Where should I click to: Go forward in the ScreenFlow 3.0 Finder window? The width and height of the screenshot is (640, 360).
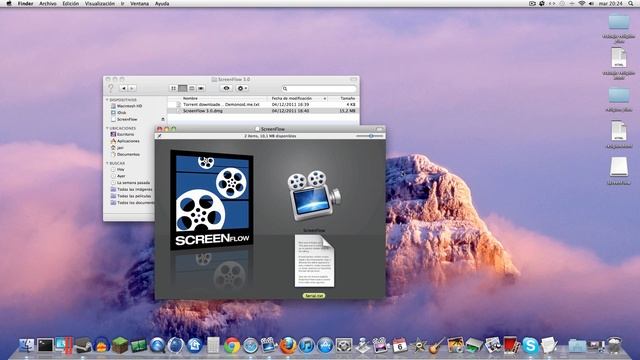(x=131, y=88)
